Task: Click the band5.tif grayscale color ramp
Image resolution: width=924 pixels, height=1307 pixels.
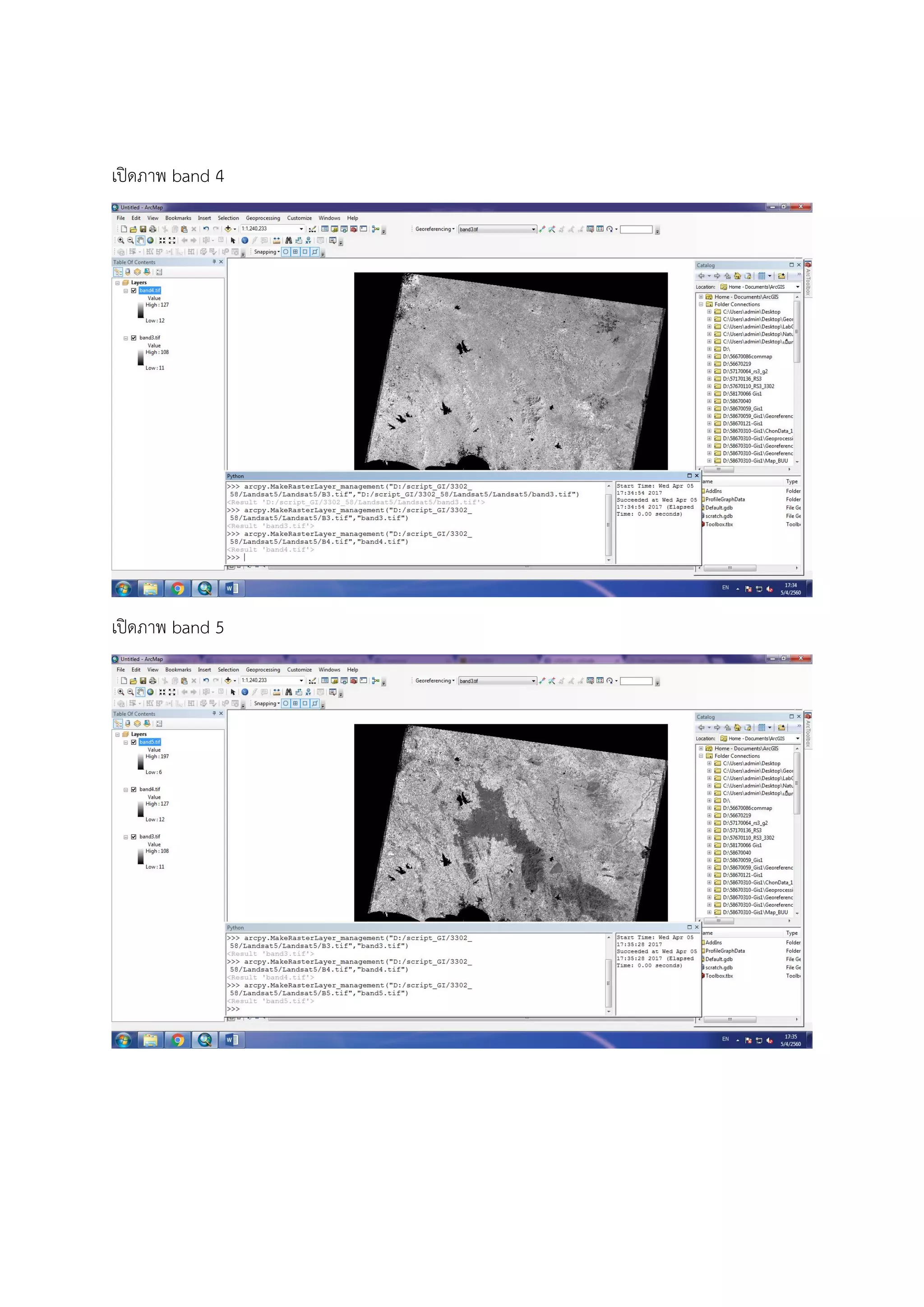Action: tap(140, 763)
